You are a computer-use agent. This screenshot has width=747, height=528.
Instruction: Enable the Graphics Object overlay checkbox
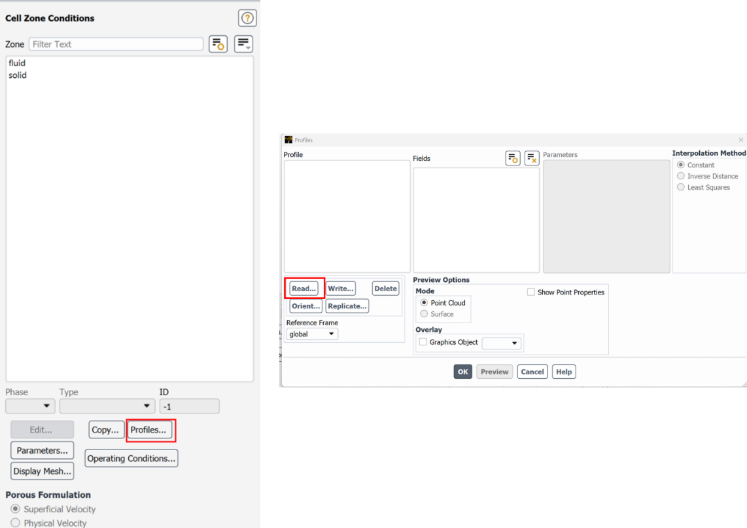[x=423, y=342]
